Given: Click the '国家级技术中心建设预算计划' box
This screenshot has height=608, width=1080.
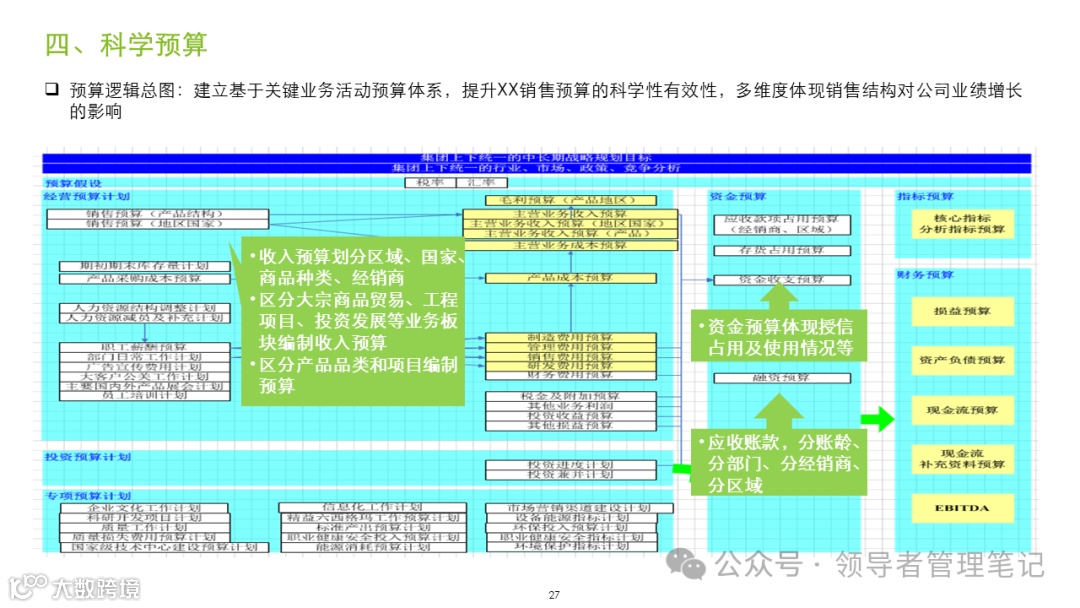Looking at the screenshot, I should point(165,547).
